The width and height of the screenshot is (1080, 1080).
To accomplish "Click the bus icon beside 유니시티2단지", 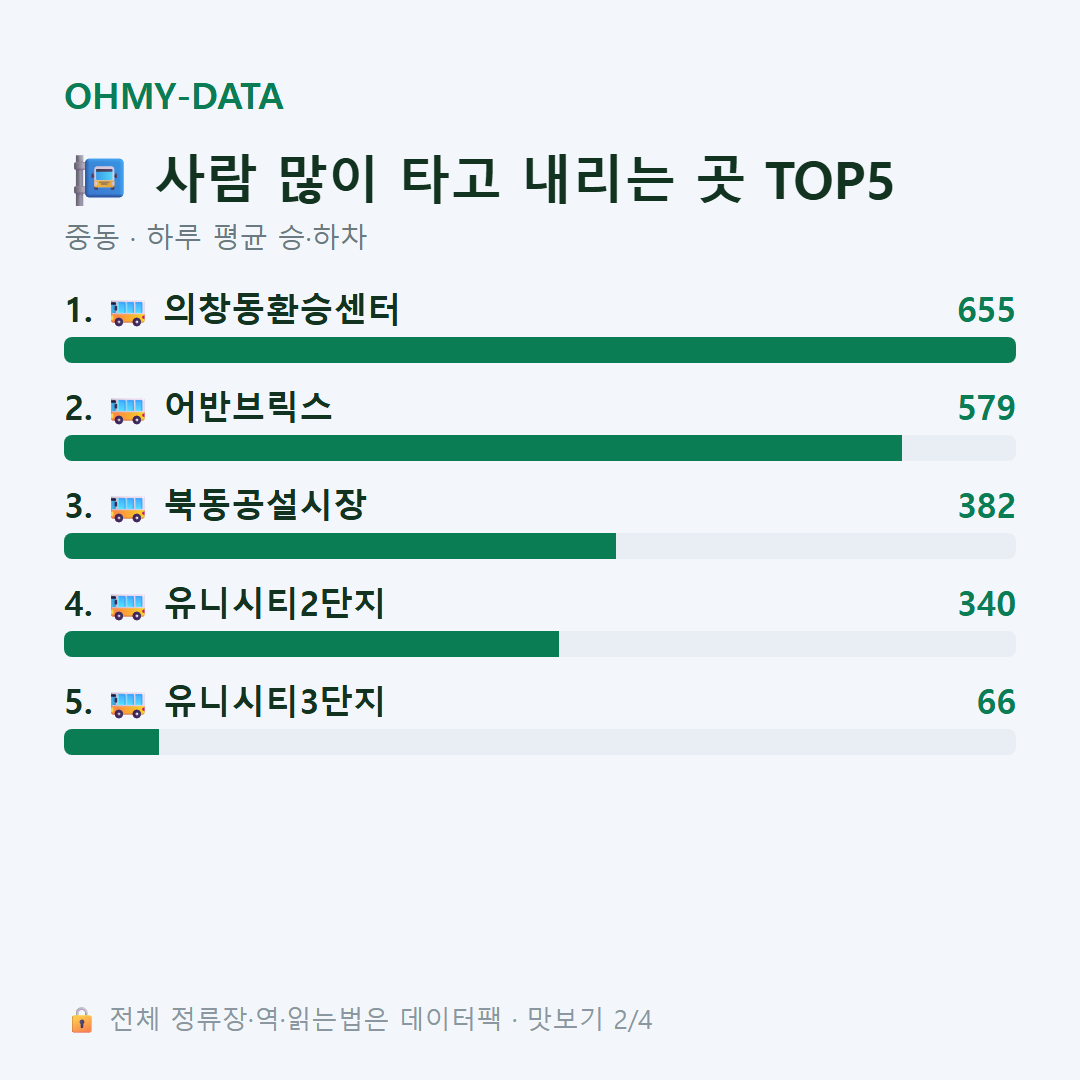I will tap(127, 606).
